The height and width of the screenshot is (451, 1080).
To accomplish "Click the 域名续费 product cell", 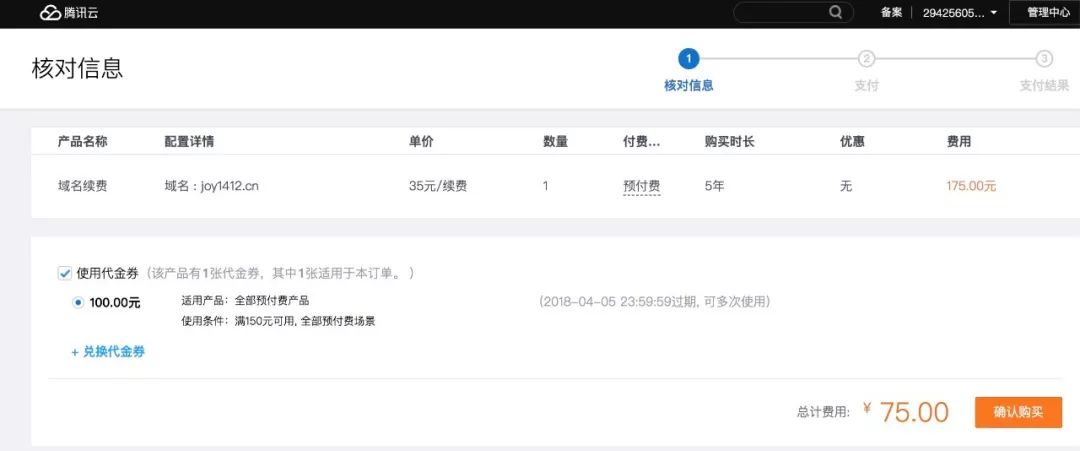I will pos(82,186).
